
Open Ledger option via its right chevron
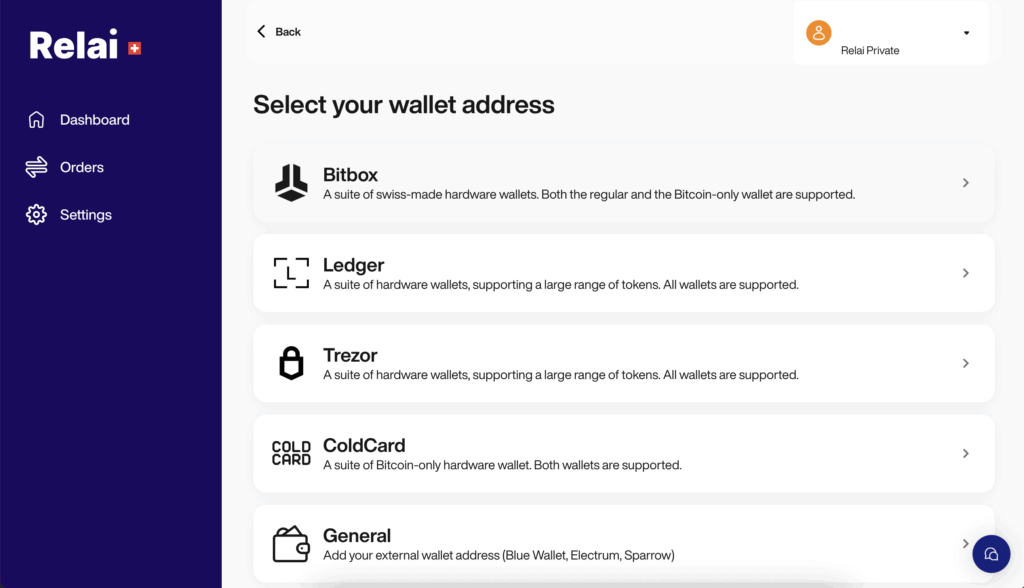(965, 273)
